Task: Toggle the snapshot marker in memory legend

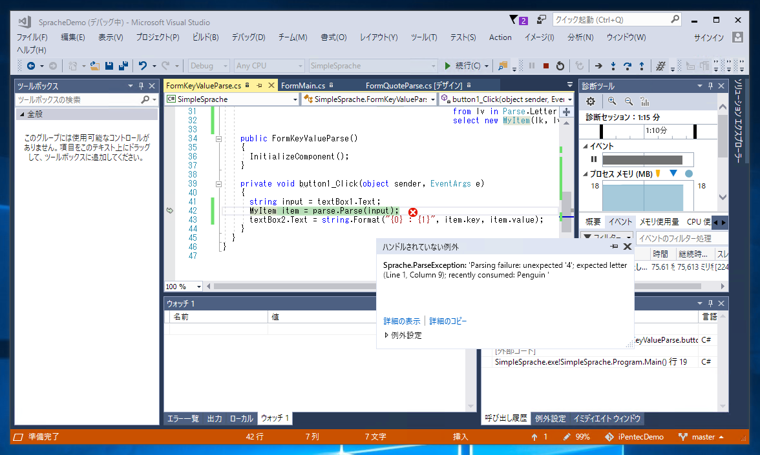Action: point(673,173)
